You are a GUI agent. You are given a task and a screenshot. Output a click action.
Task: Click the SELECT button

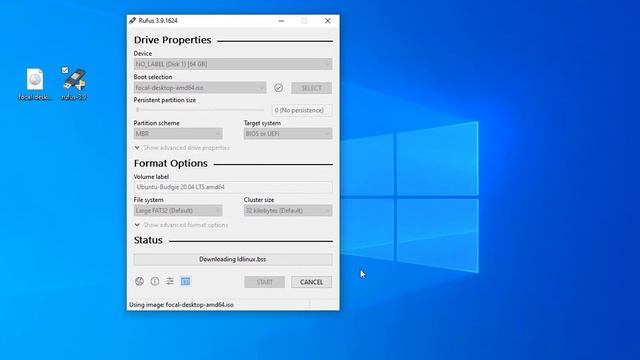311,88
